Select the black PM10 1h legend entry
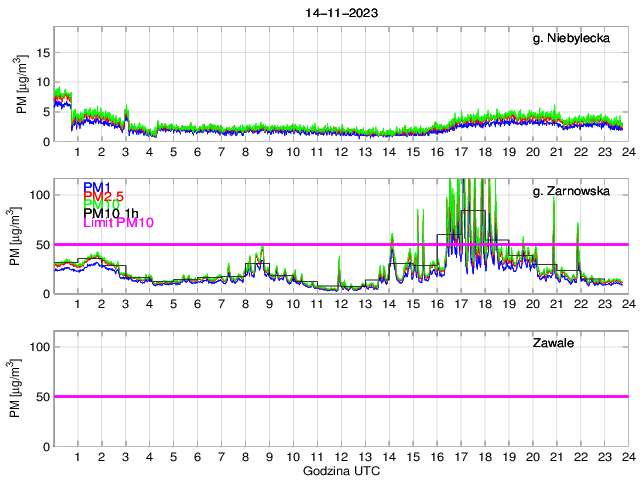640x480 pixels. [111, 213]
